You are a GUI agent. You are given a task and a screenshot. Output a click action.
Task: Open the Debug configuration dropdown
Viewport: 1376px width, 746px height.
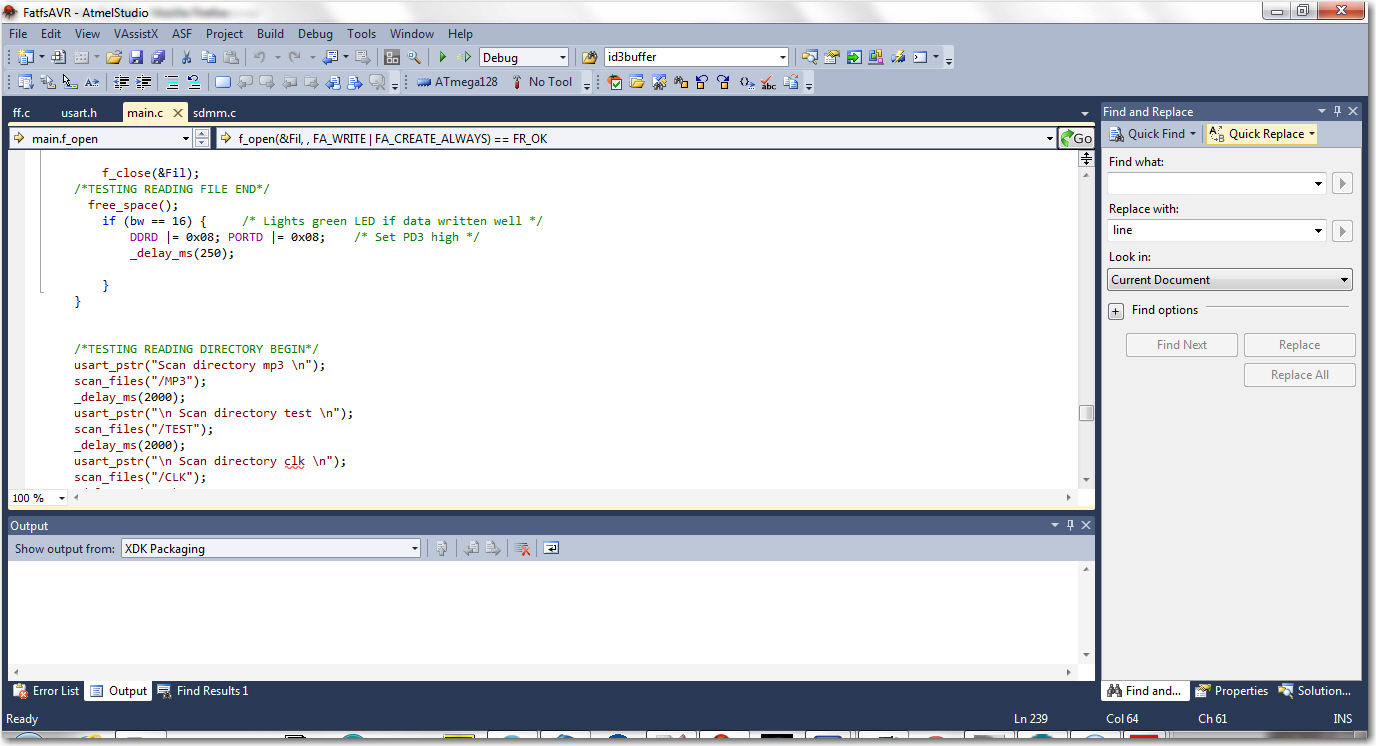[x=562, y=57]
